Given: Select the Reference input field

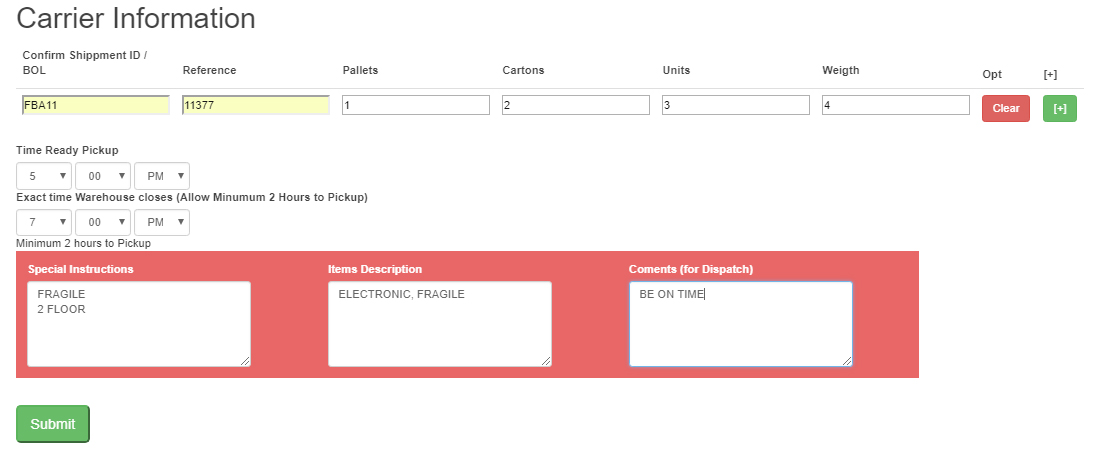Looking at the screenshot, I should pyautogui.click(x=256, y=105).
